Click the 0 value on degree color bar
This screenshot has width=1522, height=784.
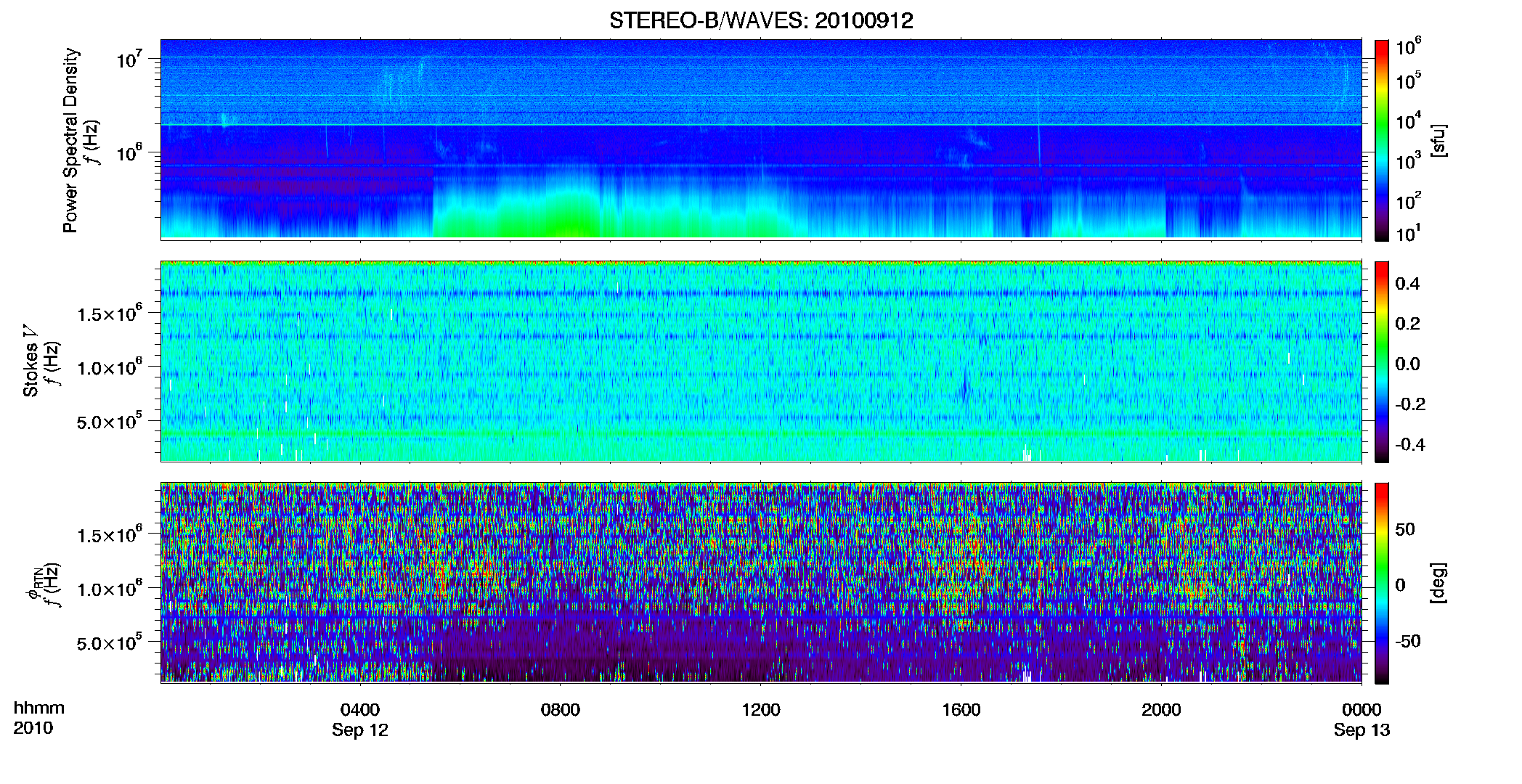(1401, 585)
